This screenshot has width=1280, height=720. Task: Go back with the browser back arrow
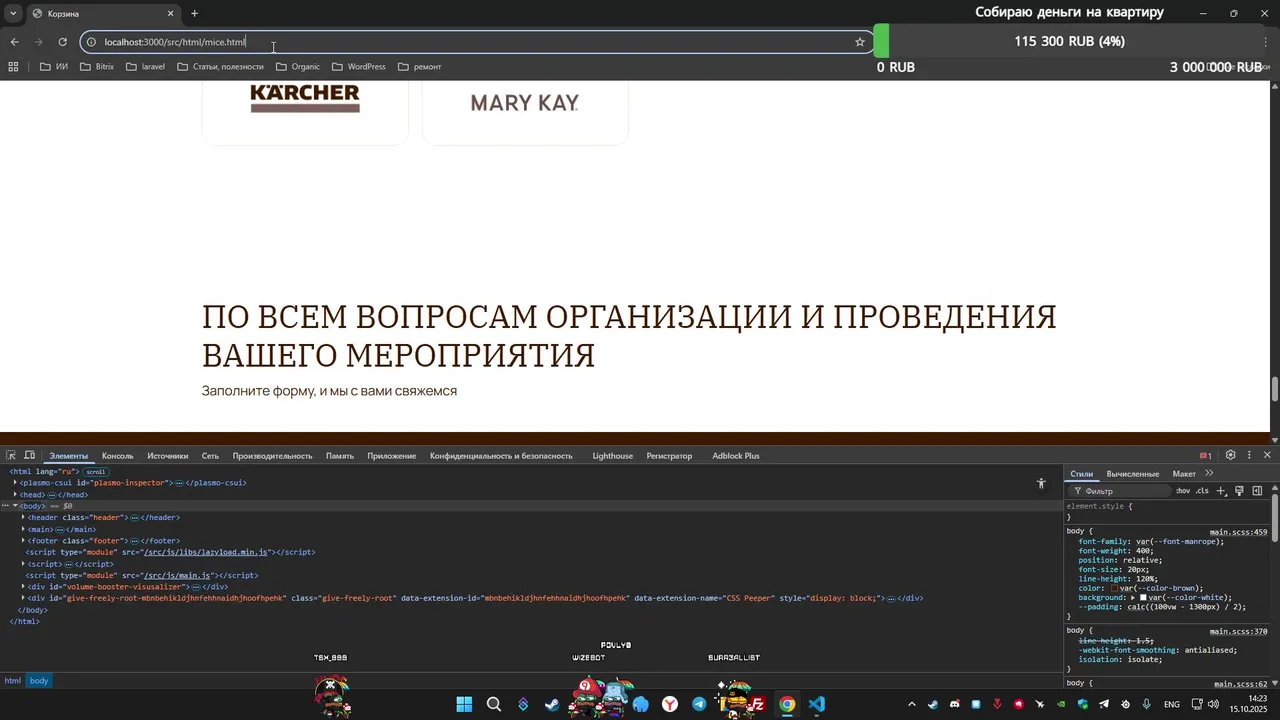click(x=14, y=42)
